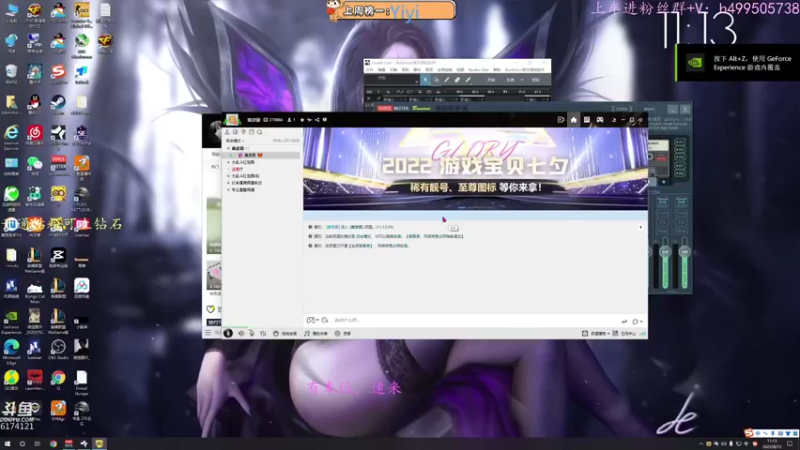800x450 pixels.
Task: Click the screenshot icon beside YY chat input
Action: point(324,320)
